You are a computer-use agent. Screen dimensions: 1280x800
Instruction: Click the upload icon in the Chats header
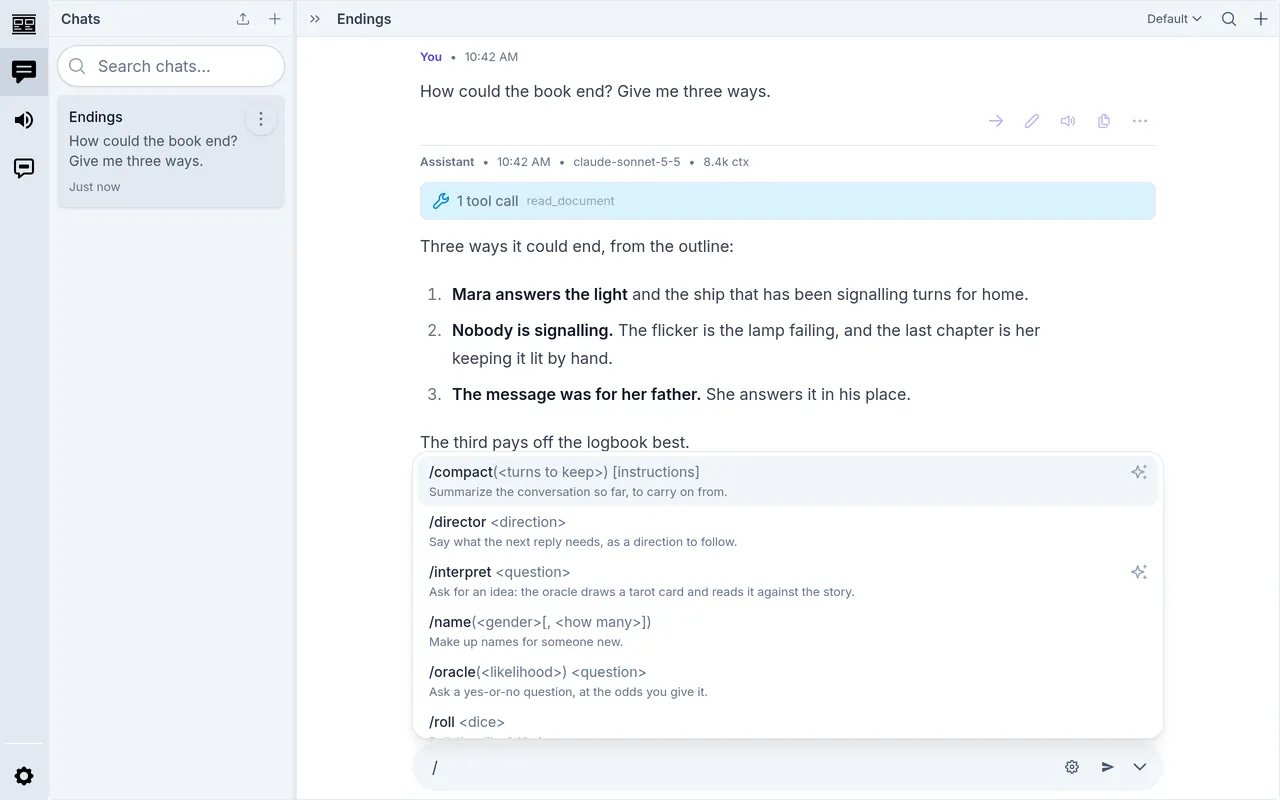243,19
